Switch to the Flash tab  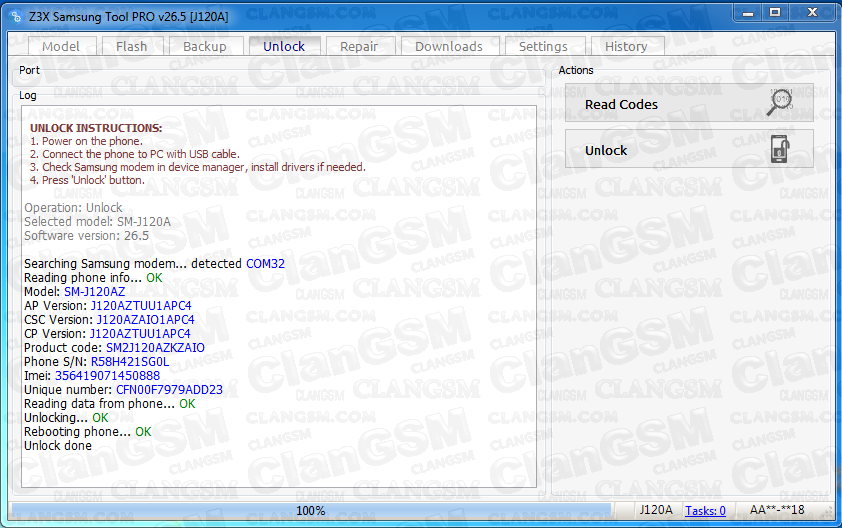(132, 46)
